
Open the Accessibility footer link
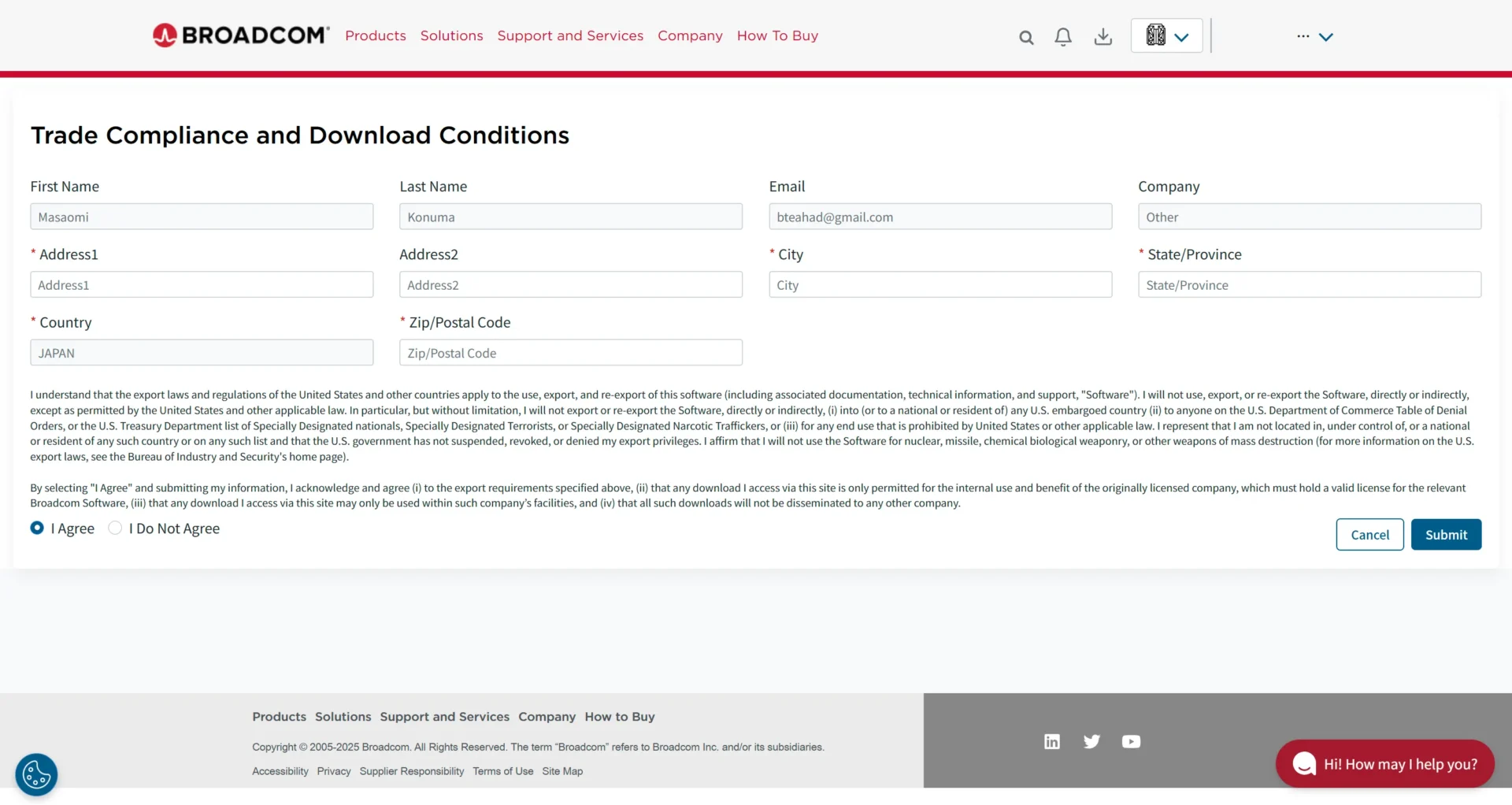[x=280, y=771]
